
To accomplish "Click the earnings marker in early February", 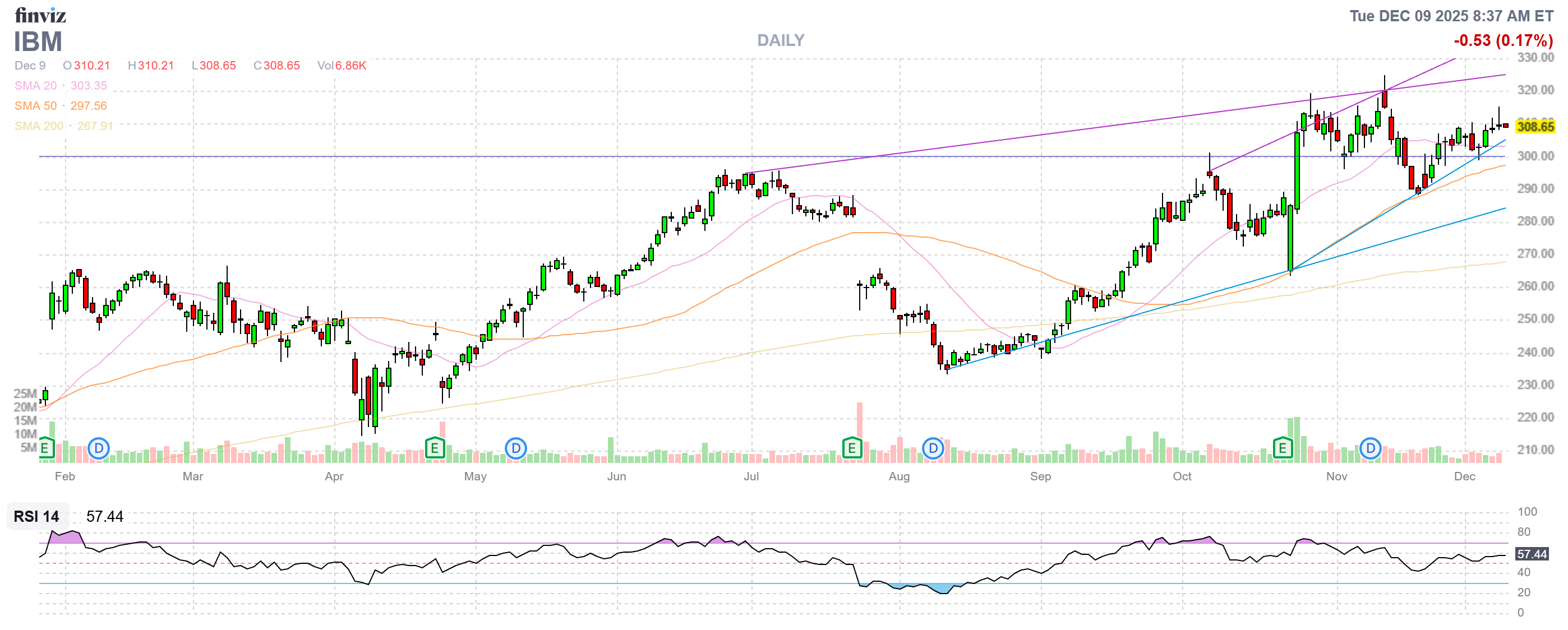I will (45, 449).
